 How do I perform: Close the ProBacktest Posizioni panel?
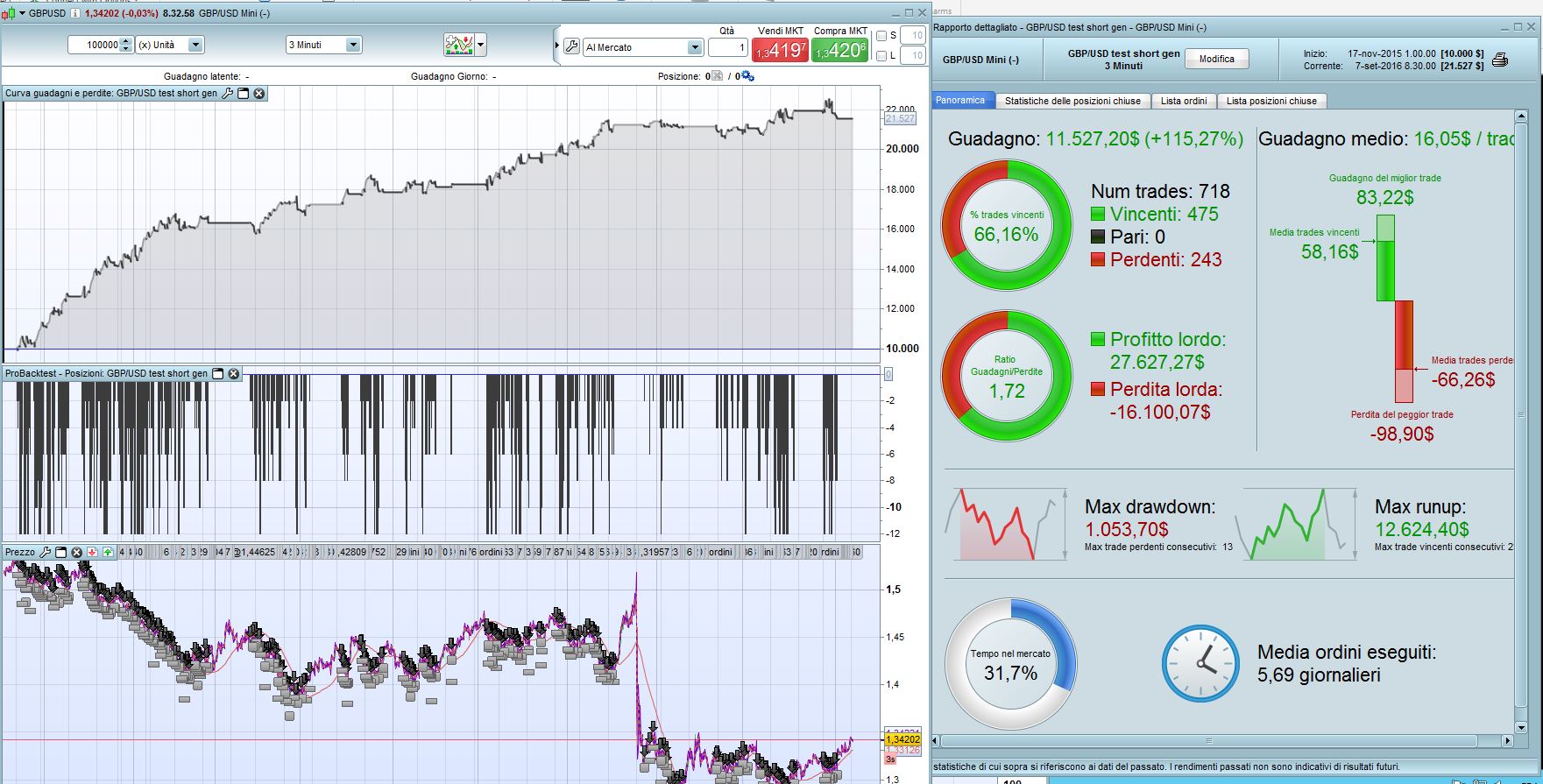coord(234,373)
